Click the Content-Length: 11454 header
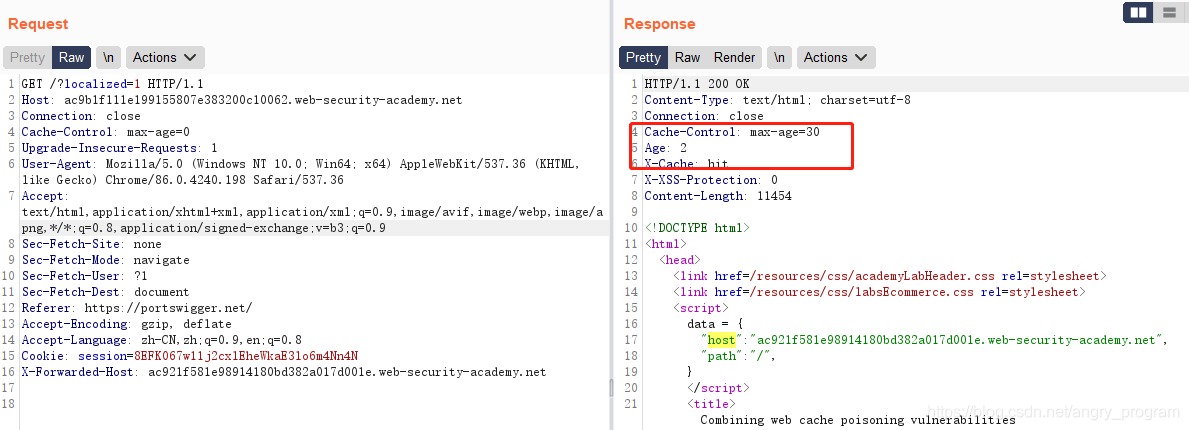 [718, 196]
